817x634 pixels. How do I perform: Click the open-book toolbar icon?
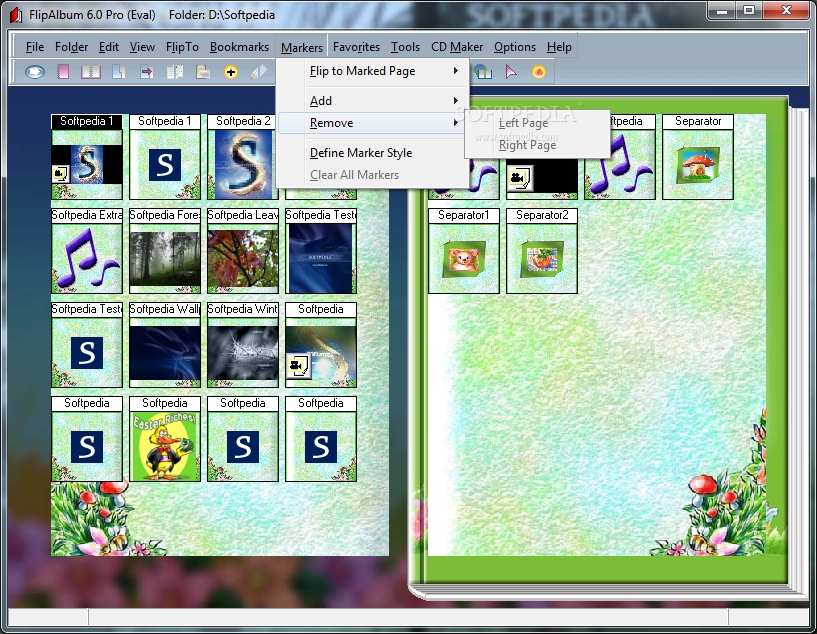[91, 71]
